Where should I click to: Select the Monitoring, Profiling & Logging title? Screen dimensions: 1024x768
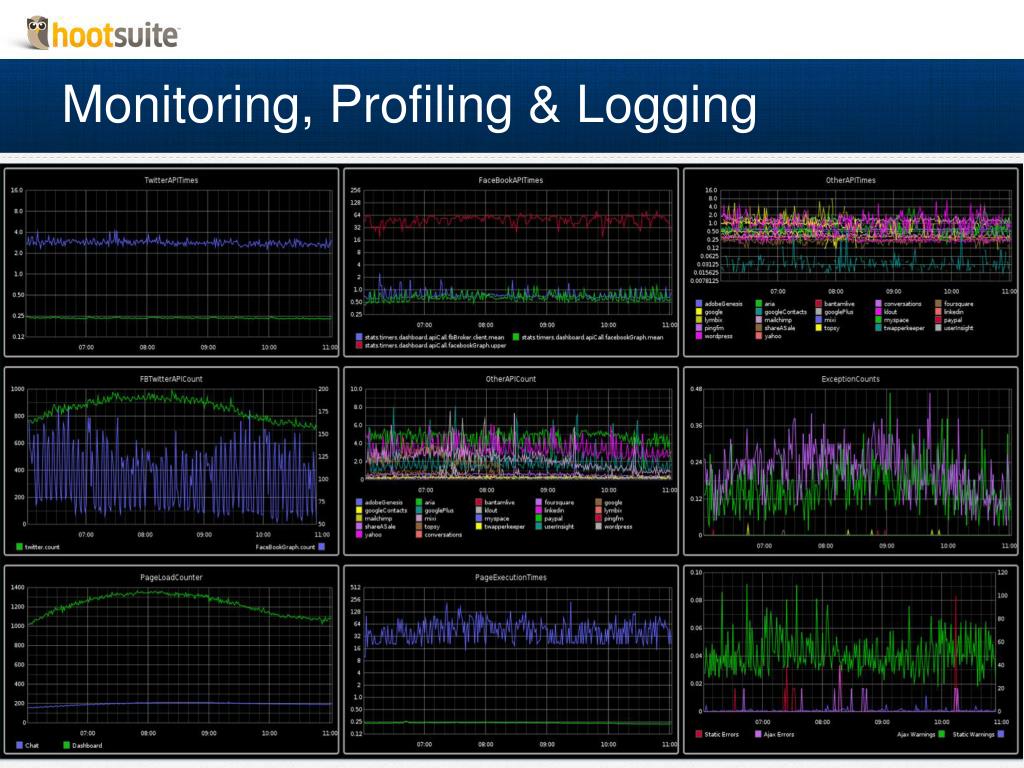pos(409,104)
